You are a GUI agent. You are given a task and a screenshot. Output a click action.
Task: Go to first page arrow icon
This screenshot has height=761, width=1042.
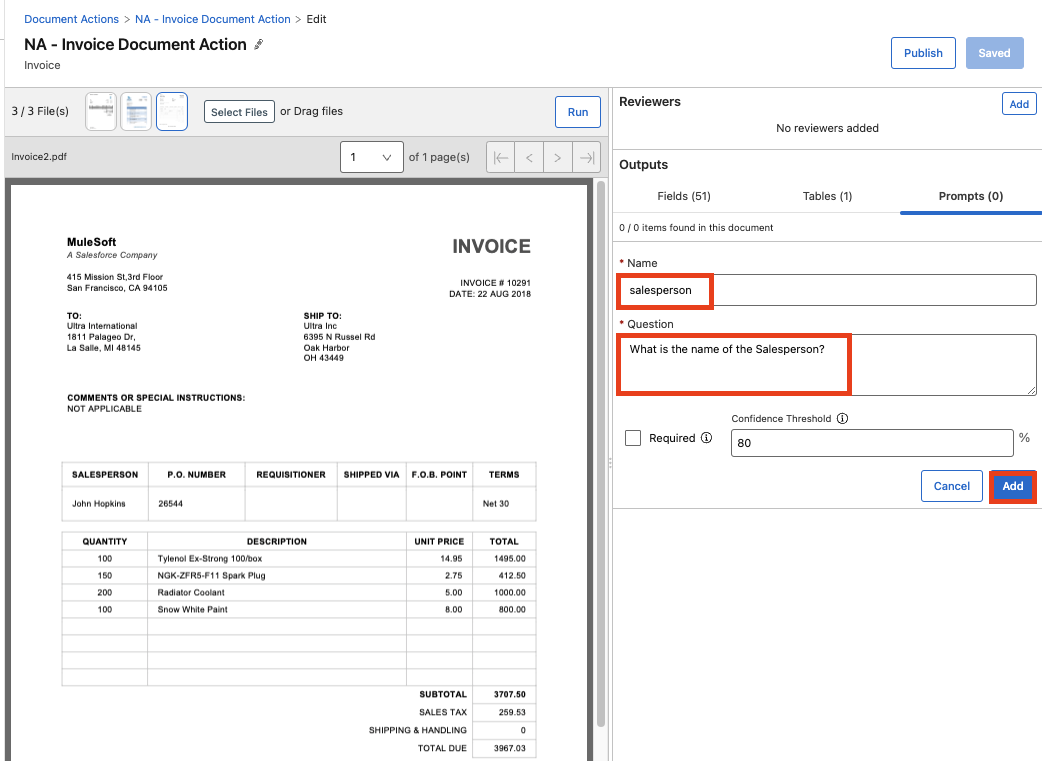tap(501, 158)
